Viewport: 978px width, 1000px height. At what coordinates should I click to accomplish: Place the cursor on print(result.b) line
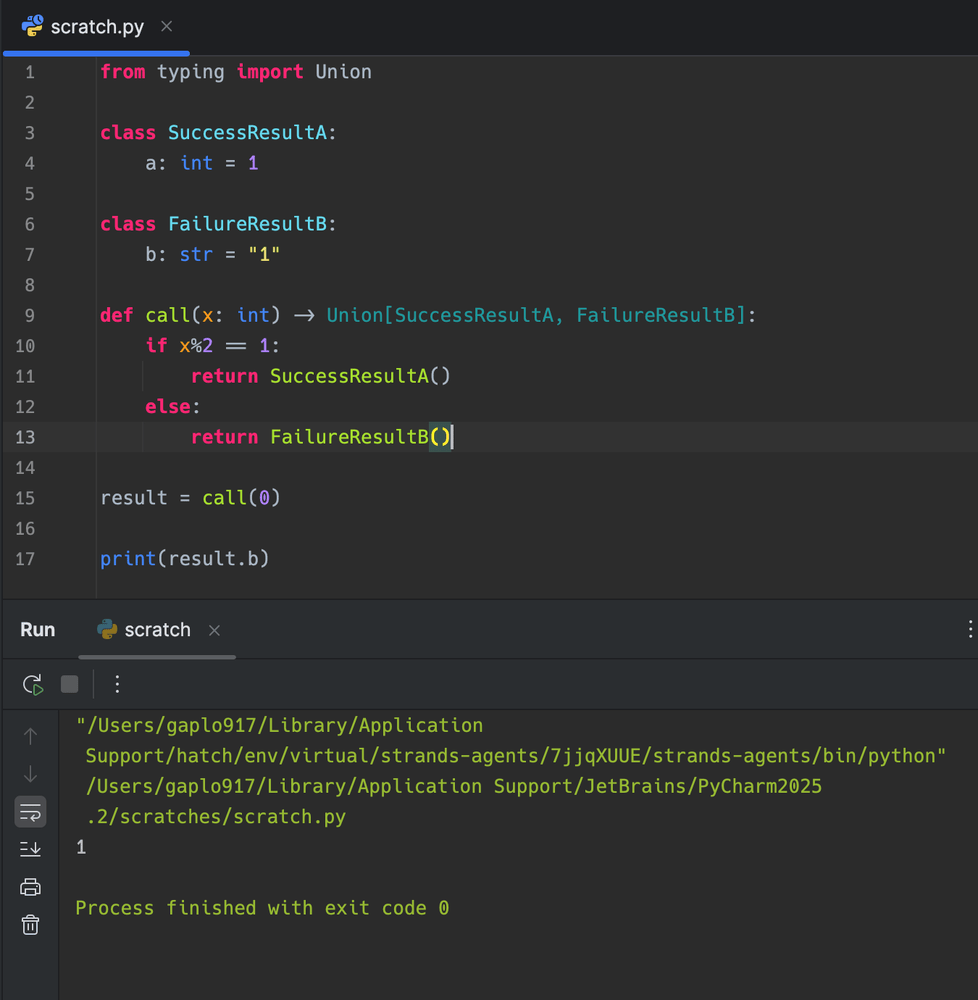click(185, 558)
